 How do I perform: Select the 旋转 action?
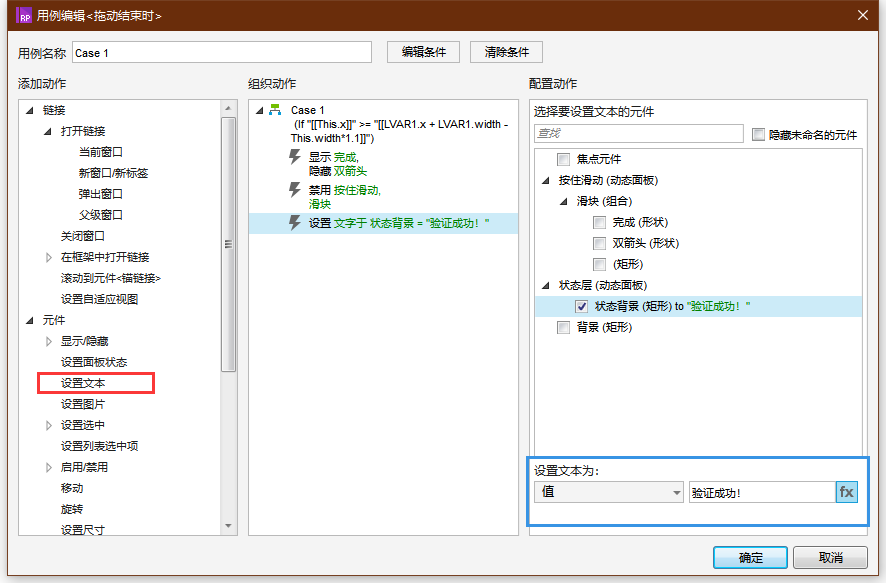pyautogui.click(x=72, y=509)
